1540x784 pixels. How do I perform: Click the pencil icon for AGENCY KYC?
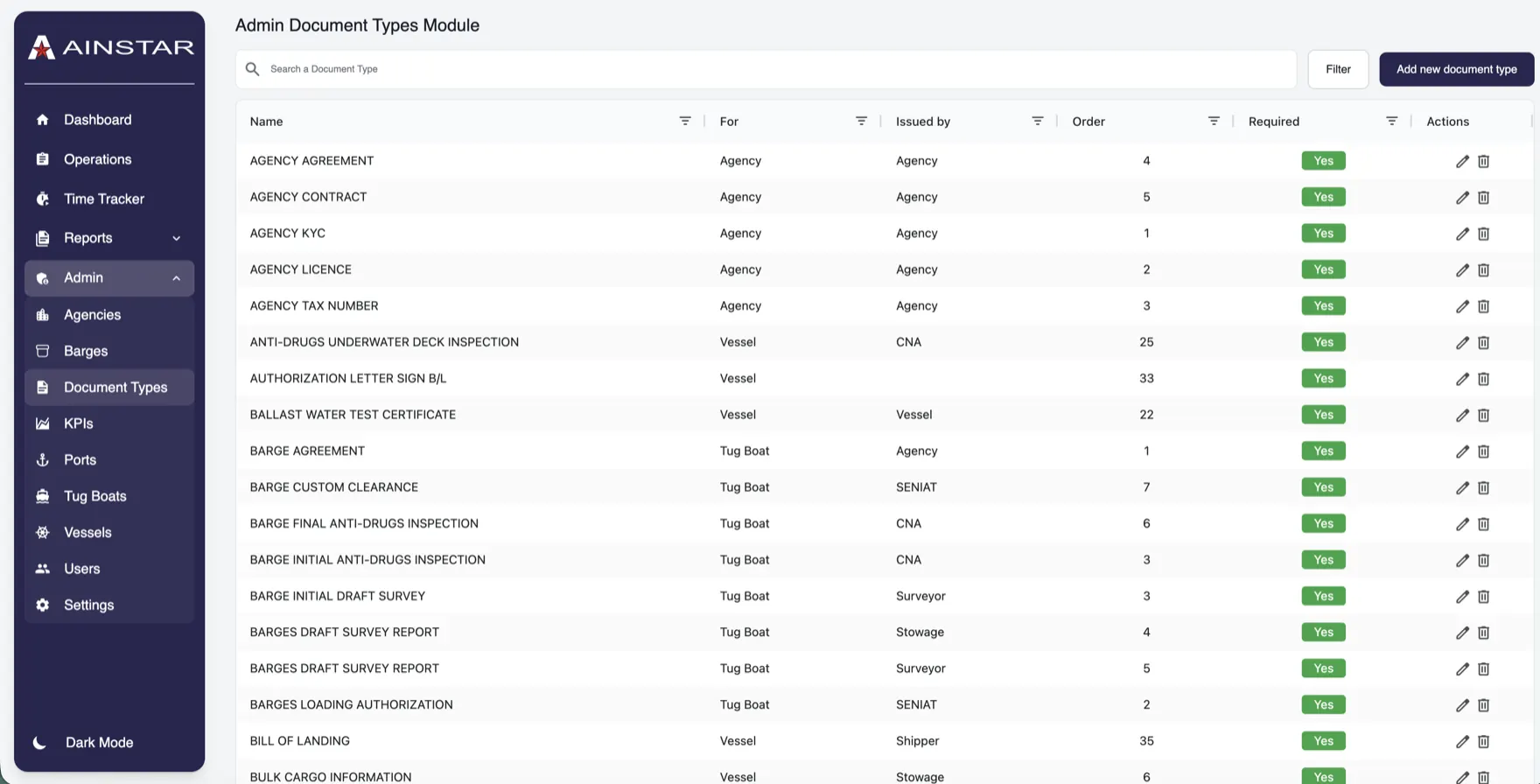pyautogui.click(x=1462, y=234)
